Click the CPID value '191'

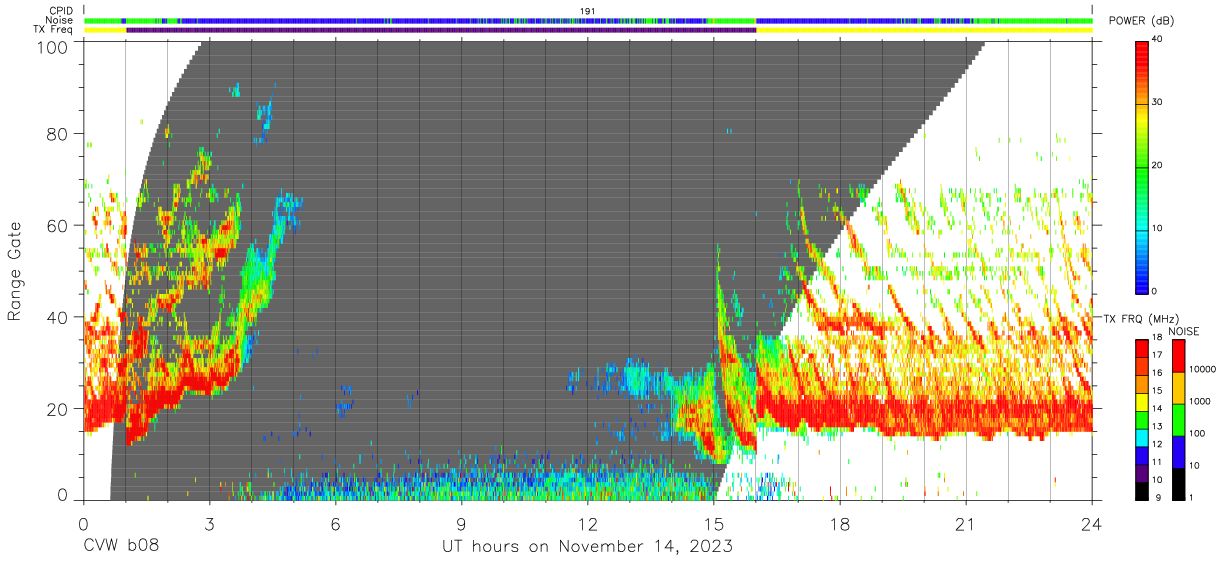pos(588,11)
